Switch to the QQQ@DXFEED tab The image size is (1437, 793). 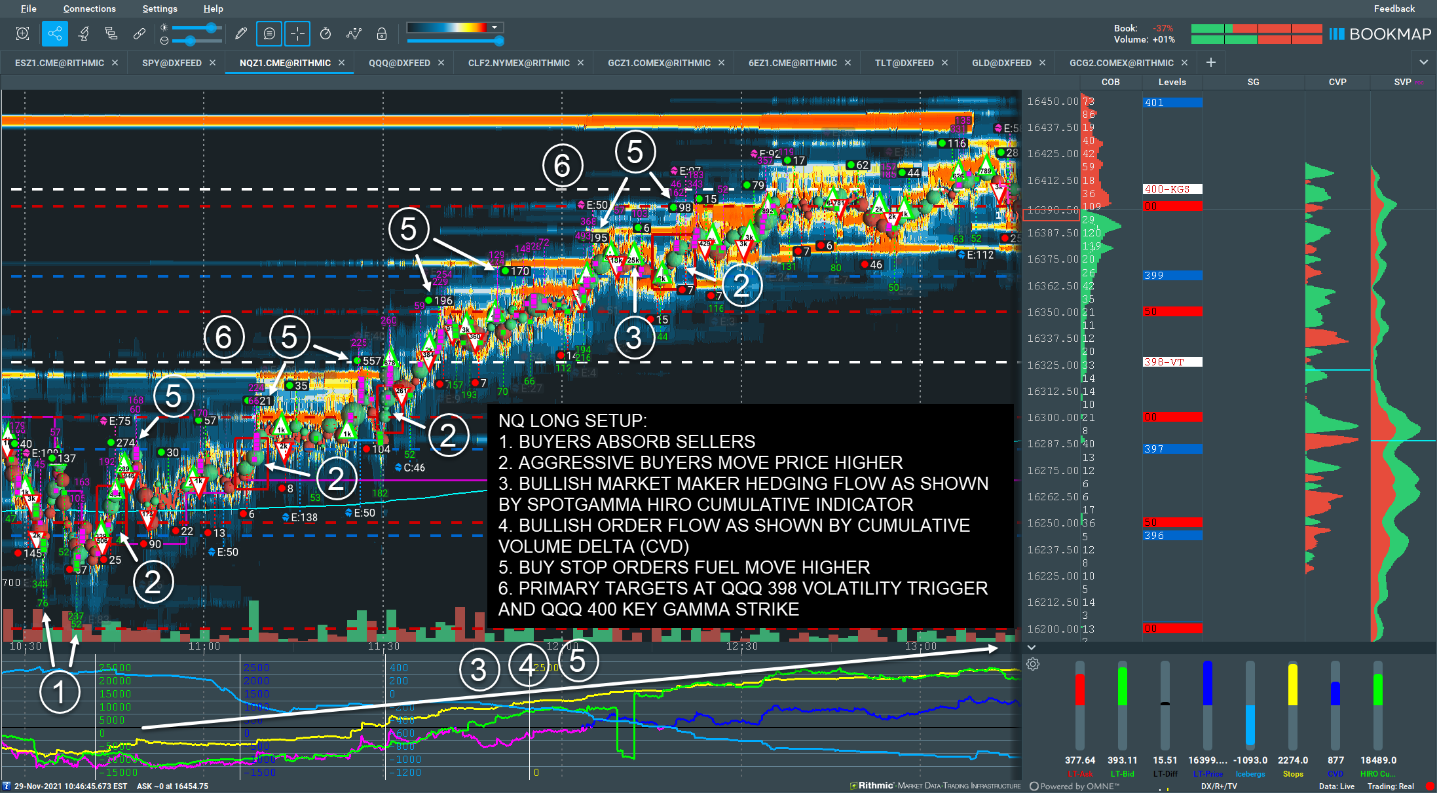coord(399,63)
